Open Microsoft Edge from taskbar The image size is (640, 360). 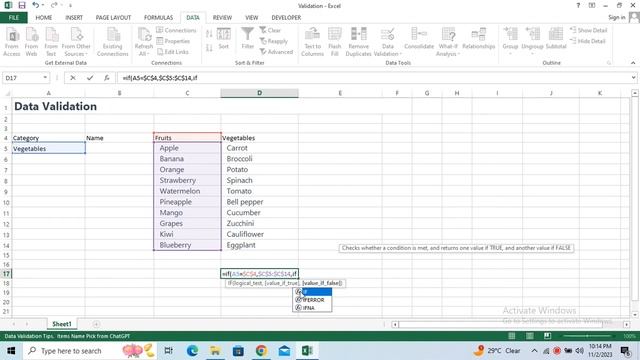[192, 351]
